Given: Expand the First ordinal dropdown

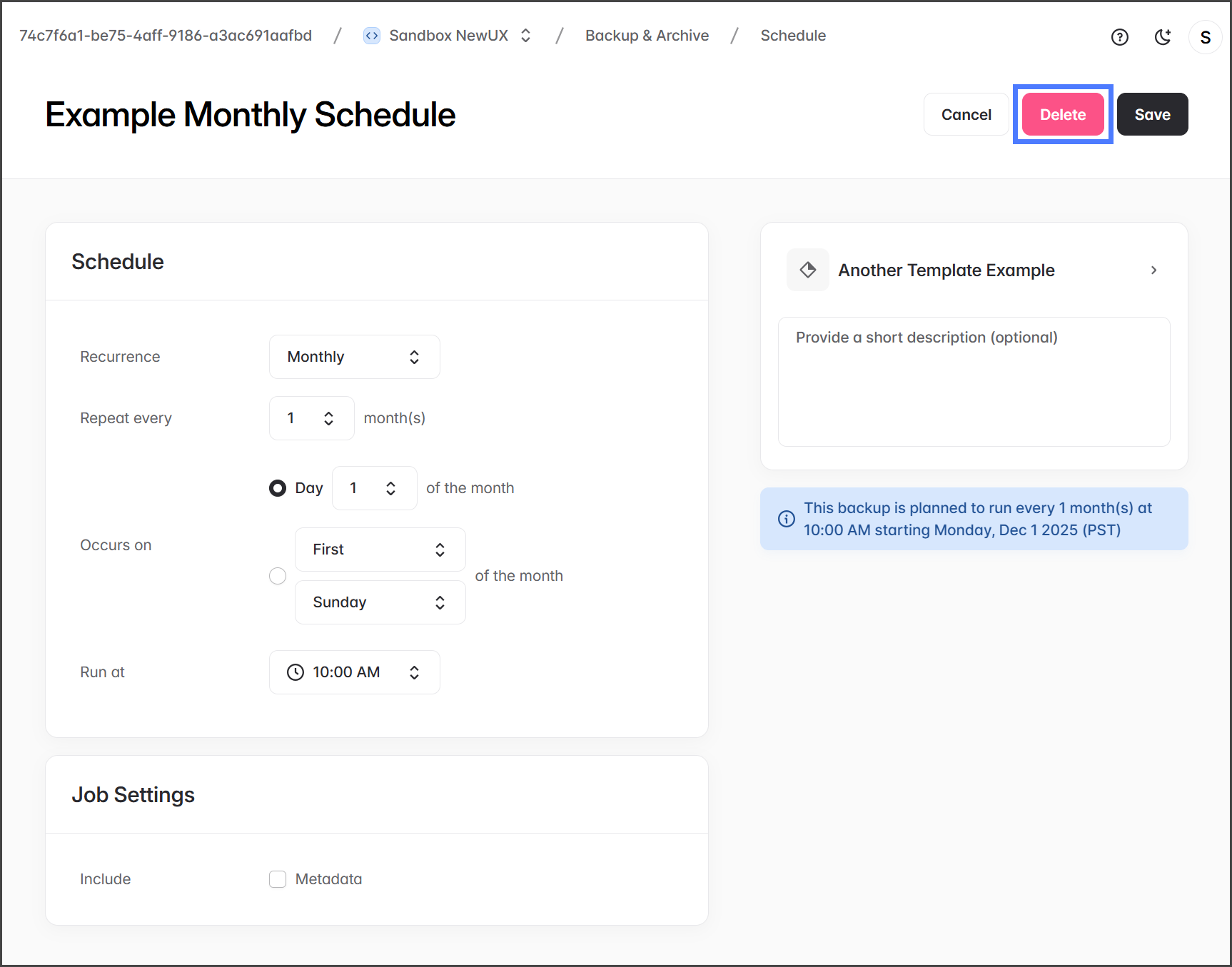Looking at the screenshot, I should tap(380, 550).
